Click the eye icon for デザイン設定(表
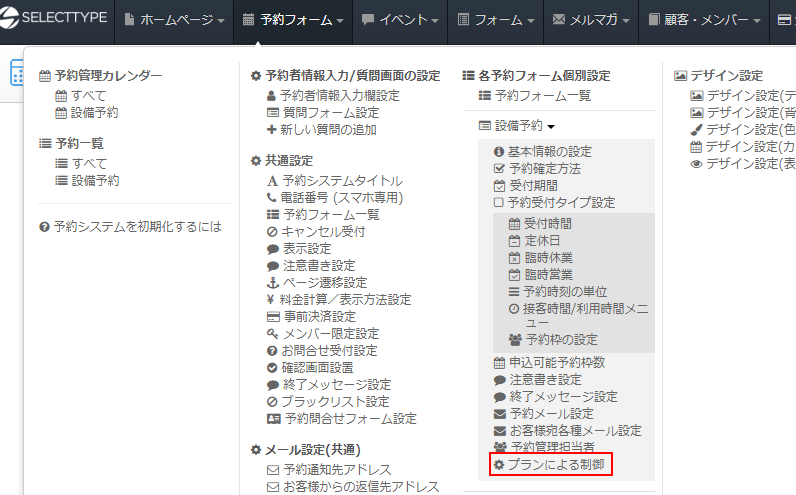Viewport: 796px width, 495px height. pyautogui.click(x=696, y=163)
